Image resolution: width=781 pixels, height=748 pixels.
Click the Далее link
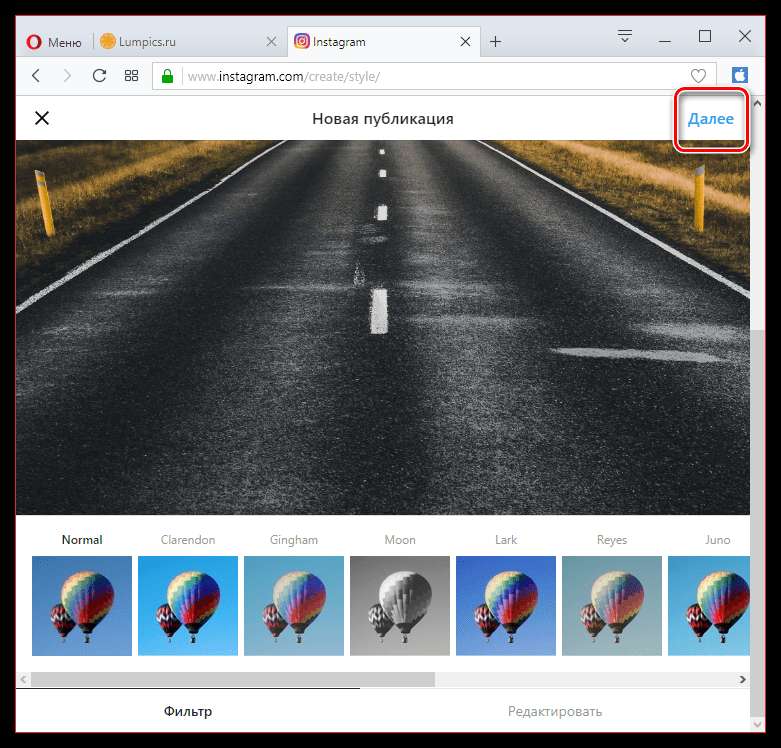pos(711,119)
